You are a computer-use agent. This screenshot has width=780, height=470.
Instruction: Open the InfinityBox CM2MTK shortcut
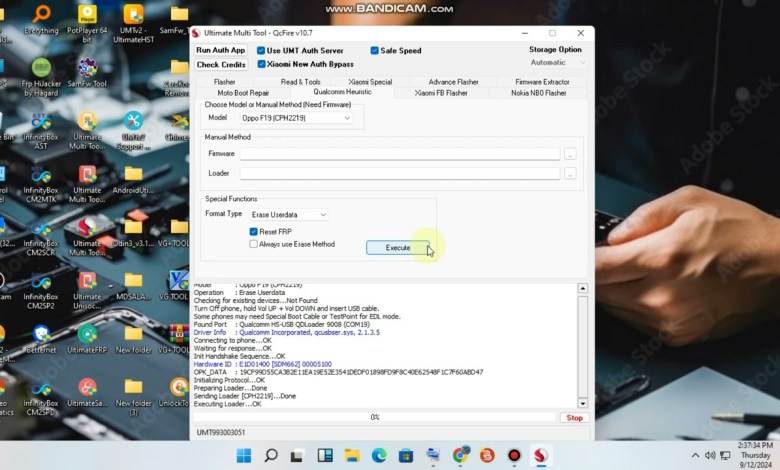tap(41, 184)
